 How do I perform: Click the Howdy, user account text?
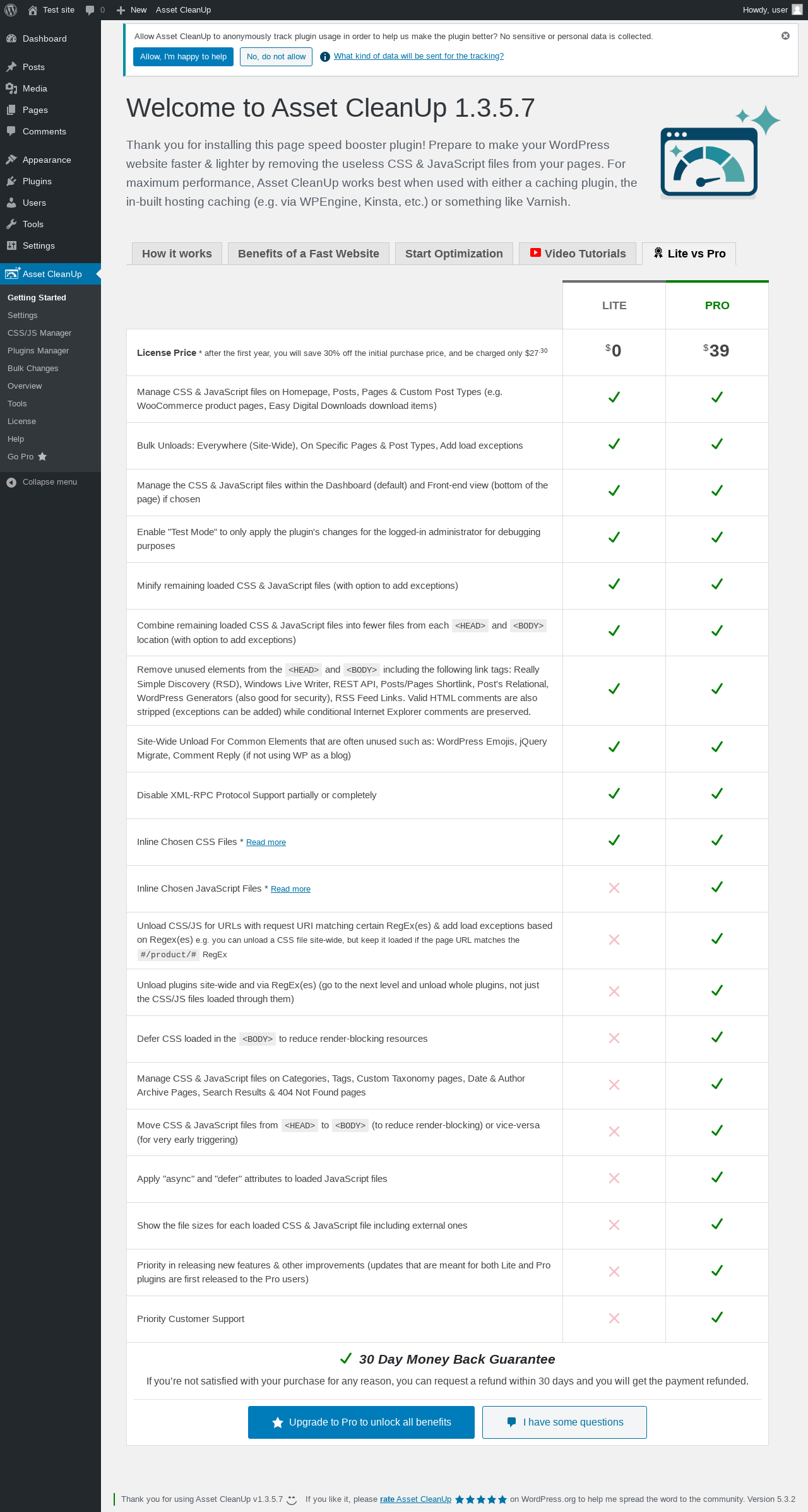click(x=765, y=10)
